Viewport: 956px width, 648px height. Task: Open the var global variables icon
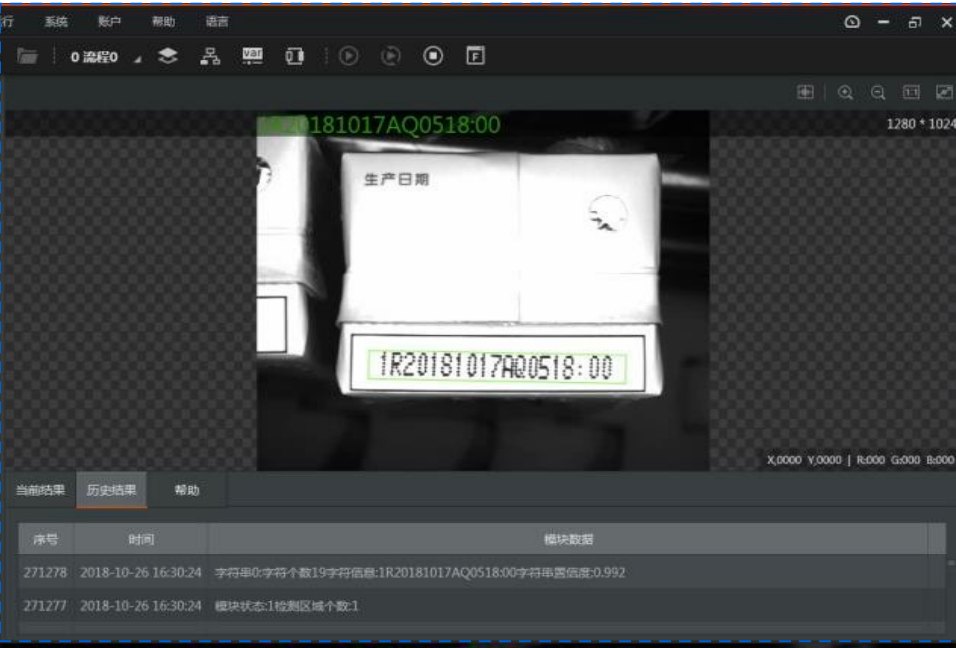(x=252, y=55)
